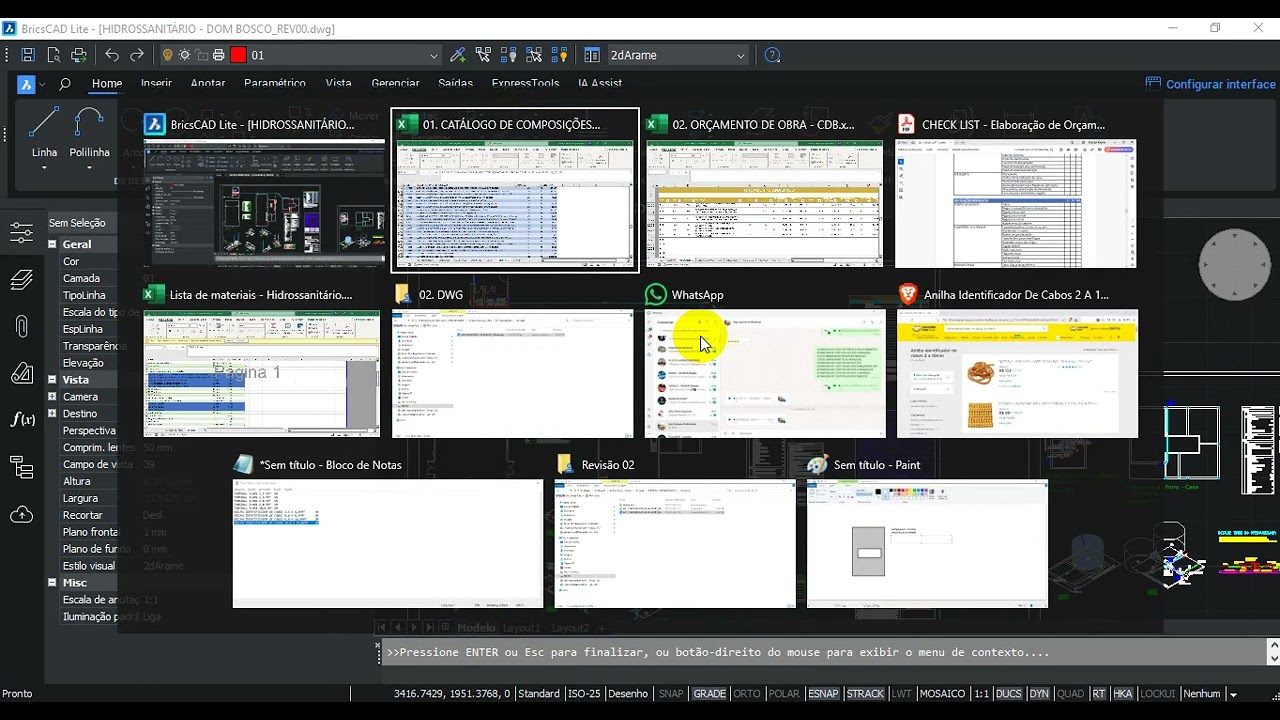Image resolution: width=1280 pixels, height=720 pixels.
Task: Open the layer 01 dropdown list
Action: click(x=433, y=55)
